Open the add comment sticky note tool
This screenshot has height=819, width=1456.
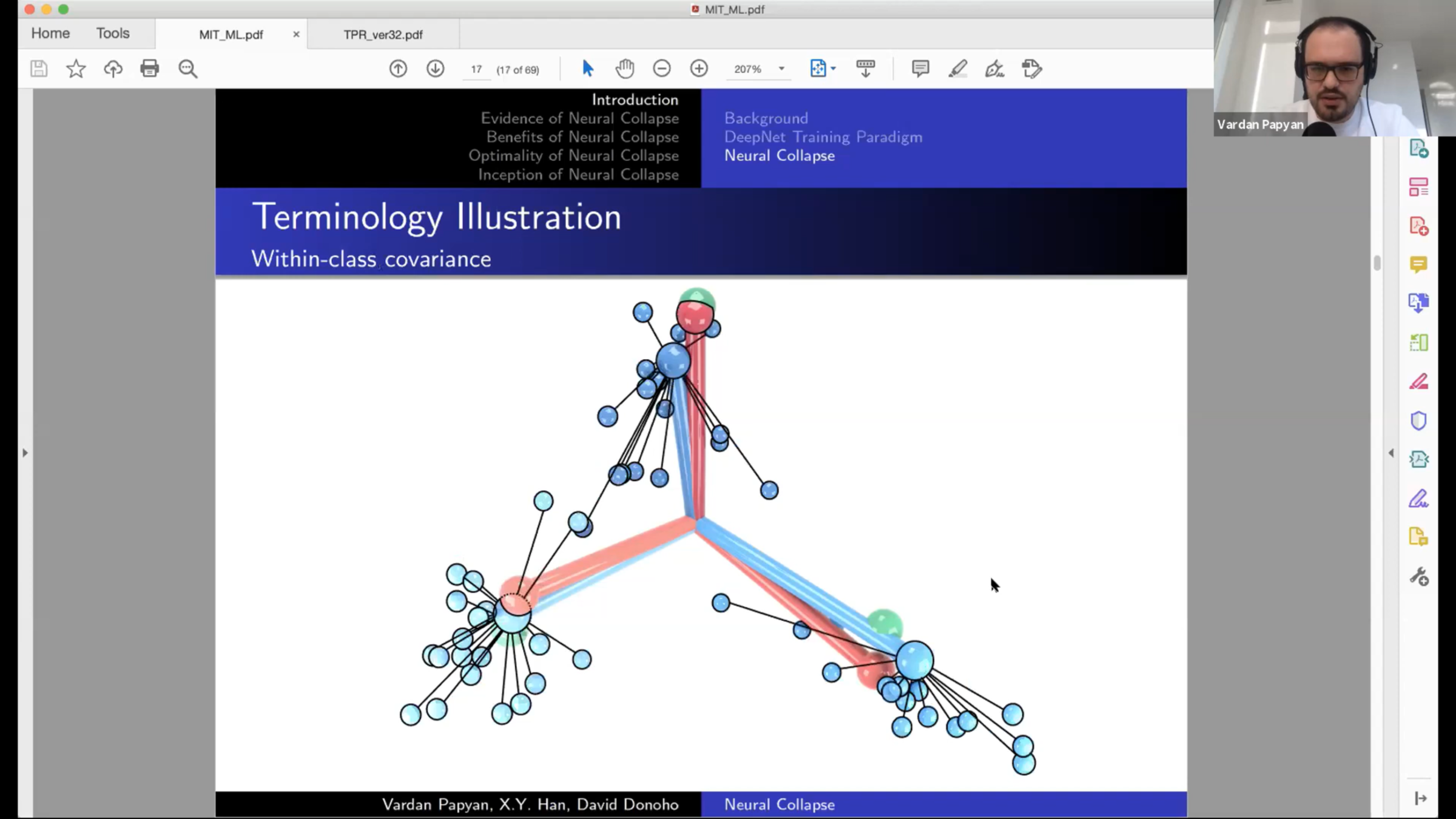(920, 69)
